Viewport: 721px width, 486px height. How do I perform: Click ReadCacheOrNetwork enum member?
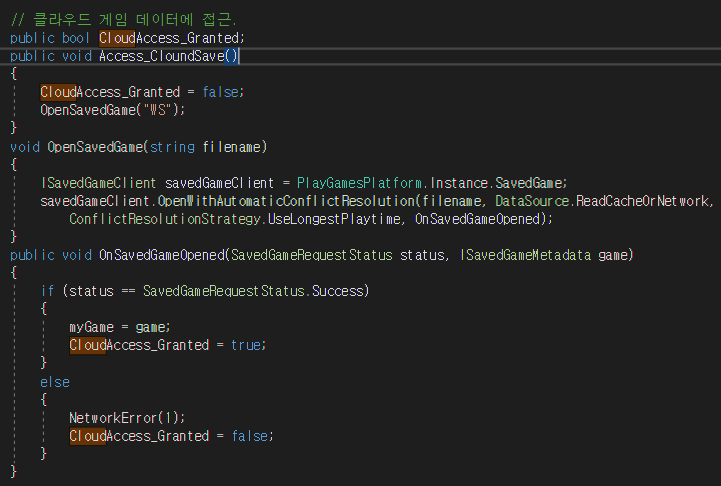[643, 201]
